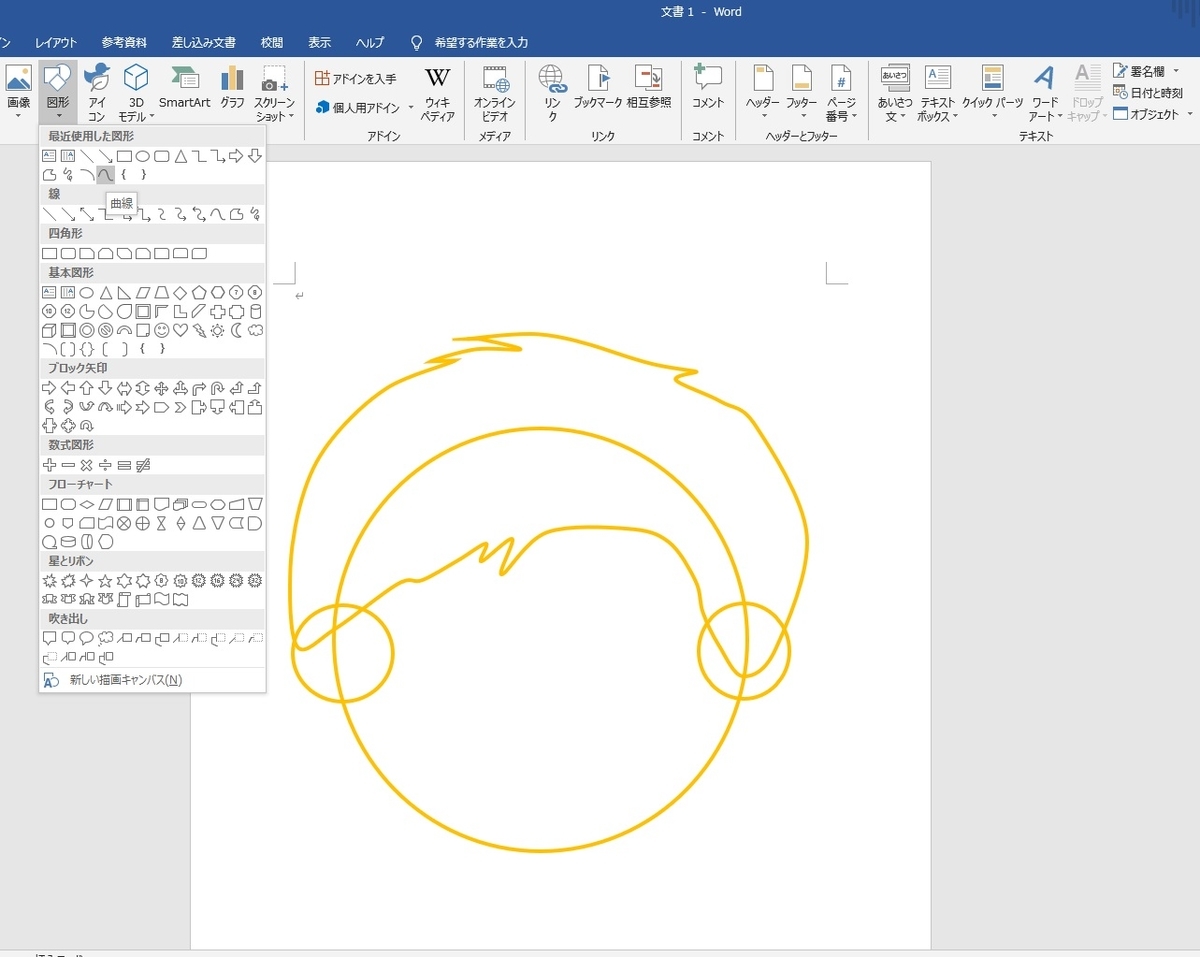Open 相互参照 cross-reference
The width and height of the screenshot is (1200, 957).
(649, 88)
